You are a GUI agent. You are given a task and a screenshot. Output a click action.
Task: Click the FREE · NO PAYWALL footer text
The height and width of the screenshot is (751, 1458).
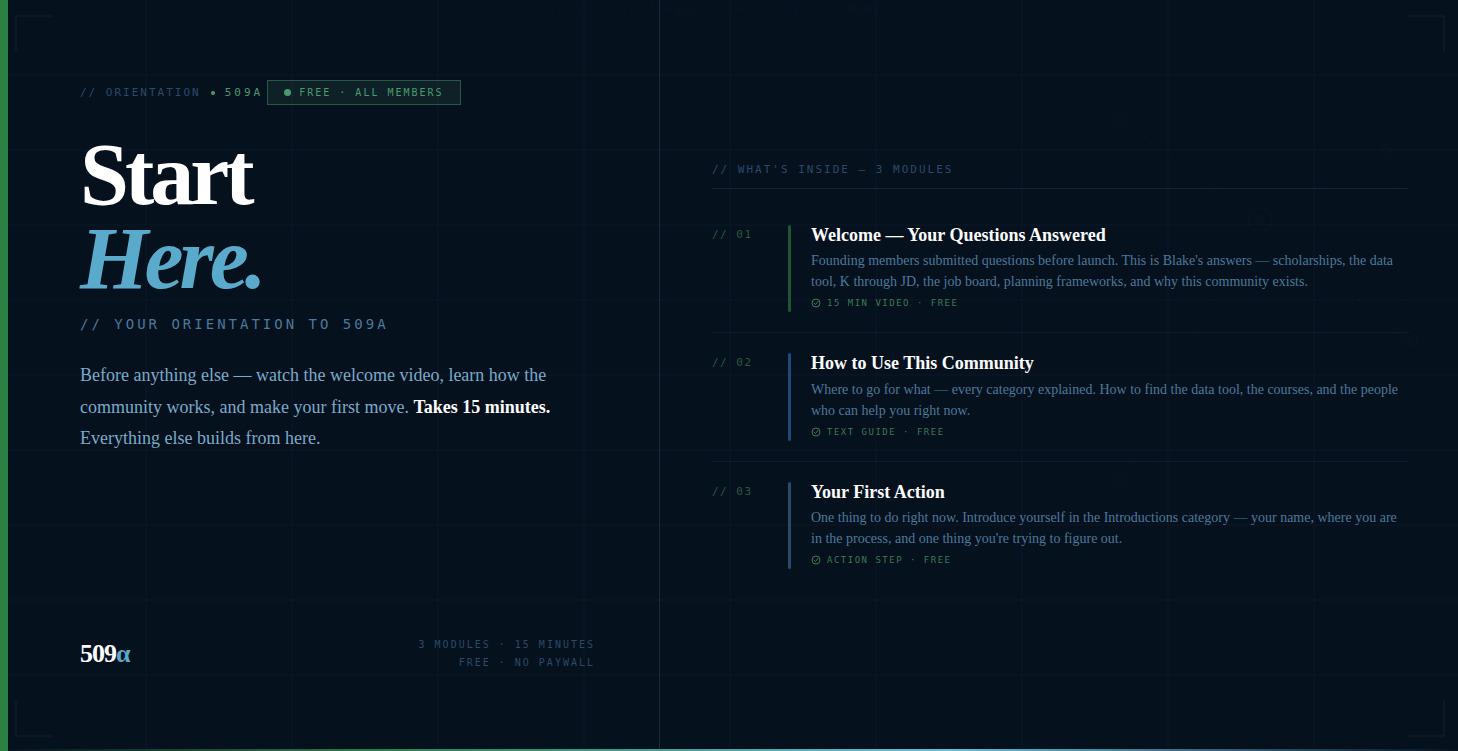point(526,662)
